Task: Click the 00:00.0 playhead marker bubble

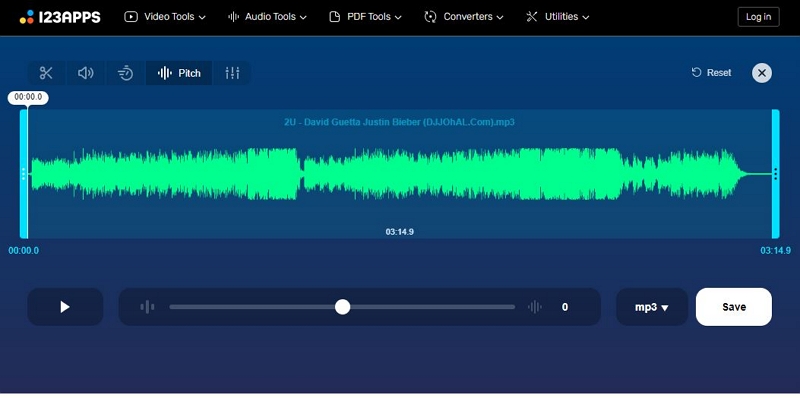Action: pyautogui.click(x=28, y=97)
